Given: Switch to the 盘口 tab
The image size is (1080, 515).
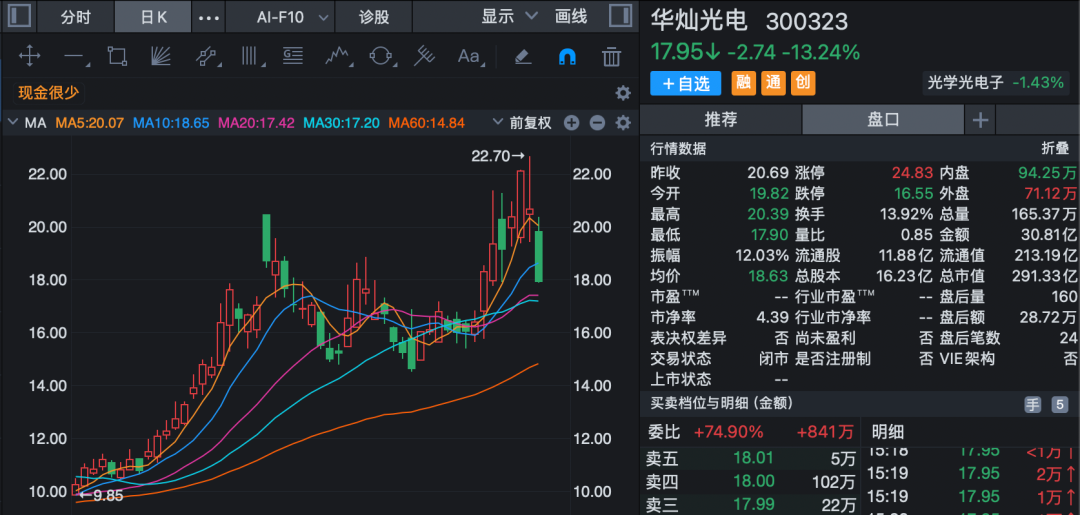Looking at the screenshot, I should [884, 120].
